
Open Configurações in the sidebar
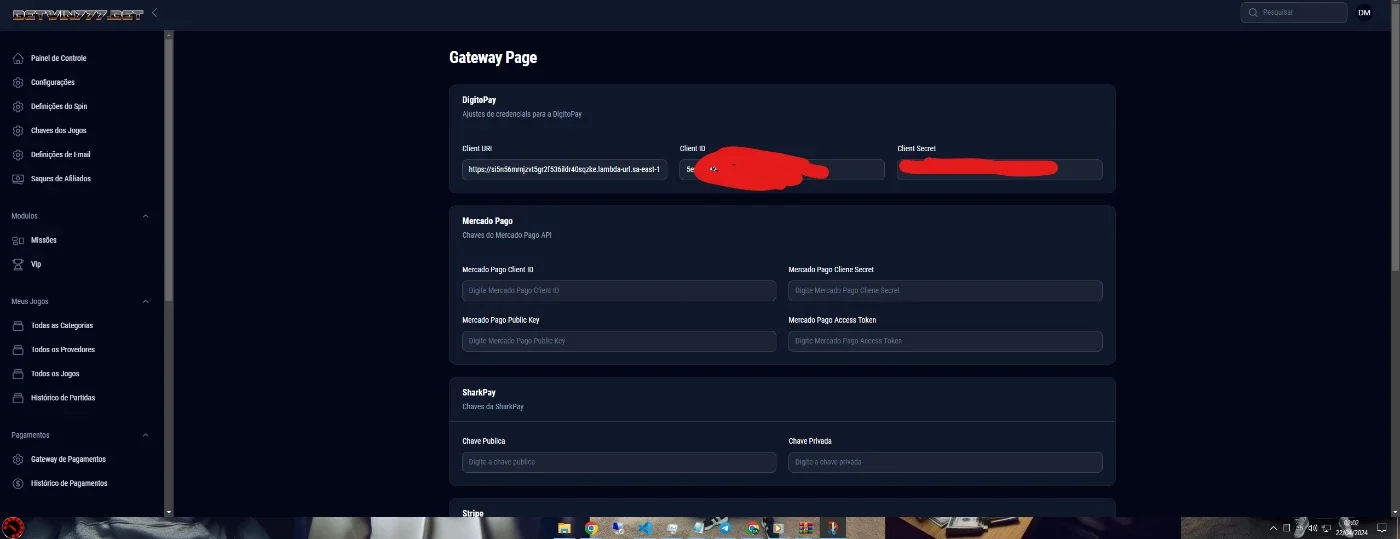[52, 82]
